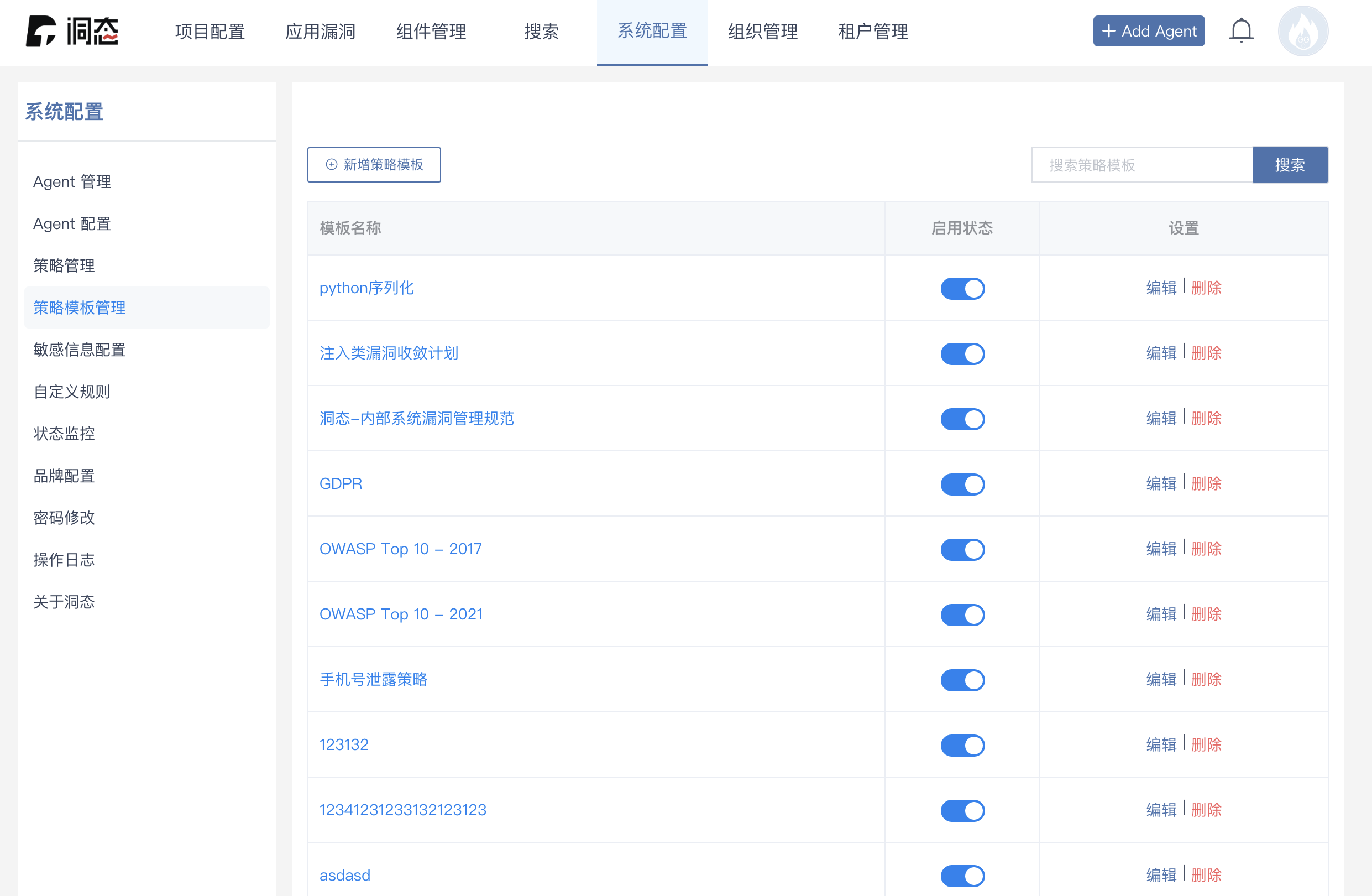Click 删除 for python序列化
The width and height of the screenshot is (1372, 896).
point(1206,288)
